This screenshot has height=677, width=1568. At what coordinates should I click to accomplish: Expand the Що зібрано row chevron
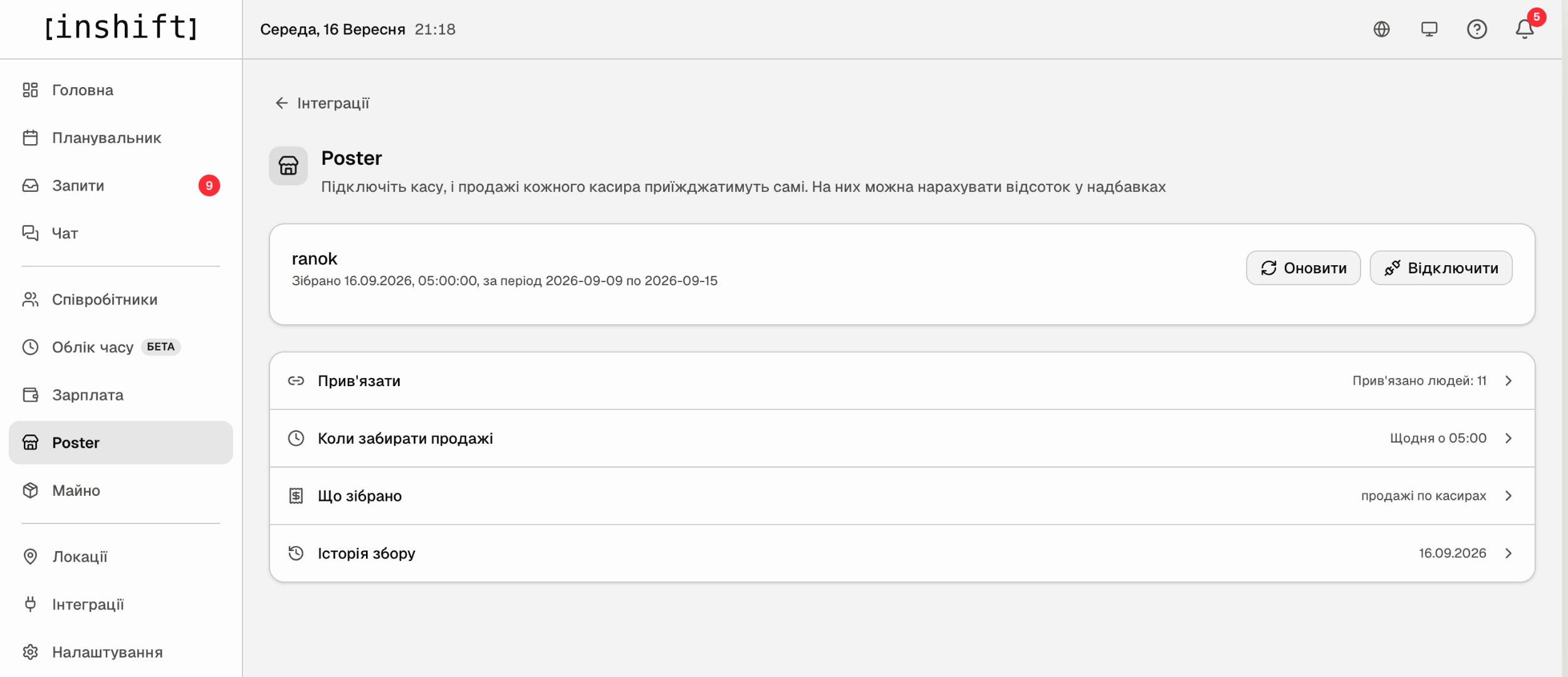[1508, 496]
